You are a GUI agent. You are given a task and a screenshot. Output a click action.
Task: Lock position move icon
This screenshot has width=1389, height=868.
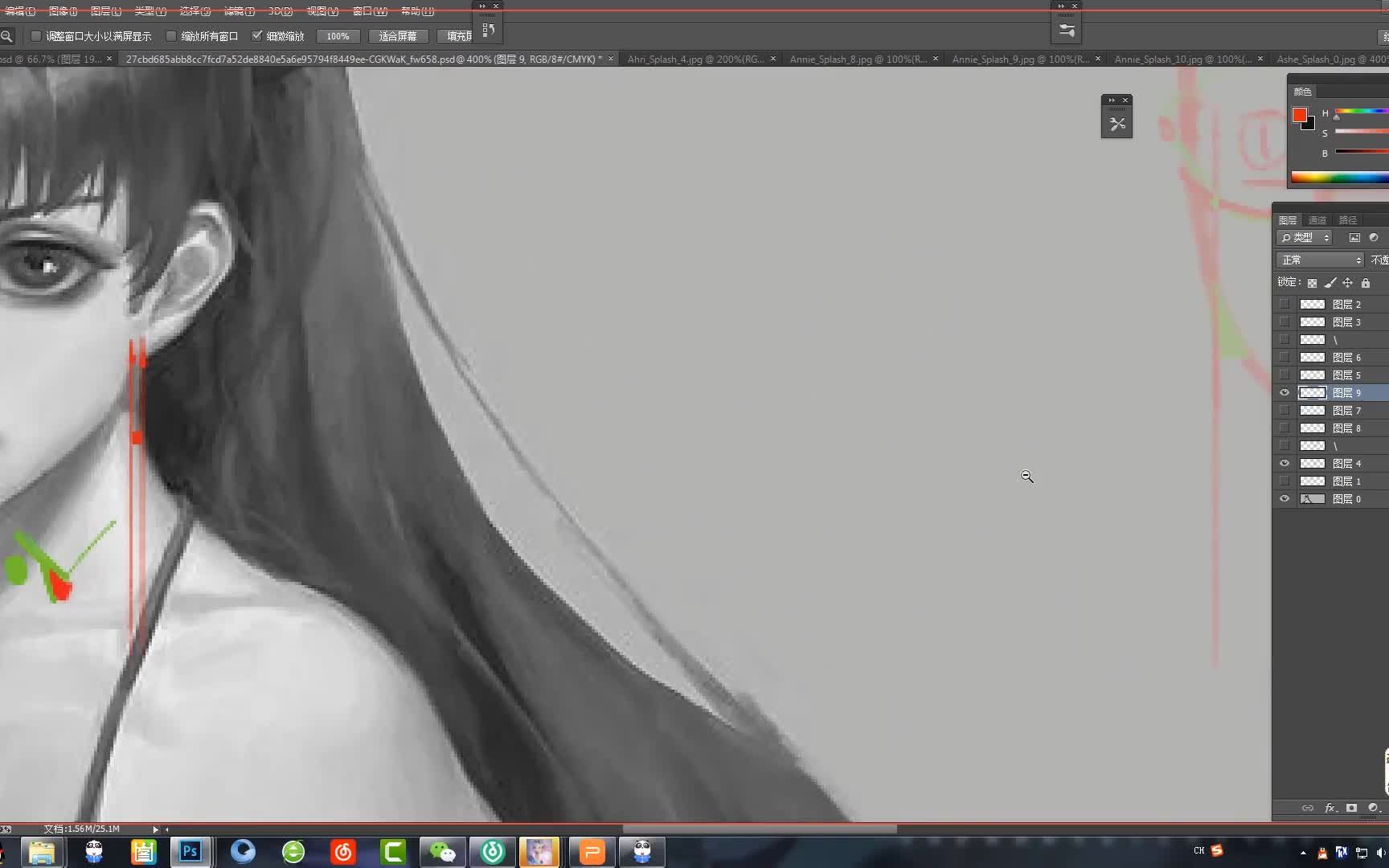click(x=1347, y=283)
